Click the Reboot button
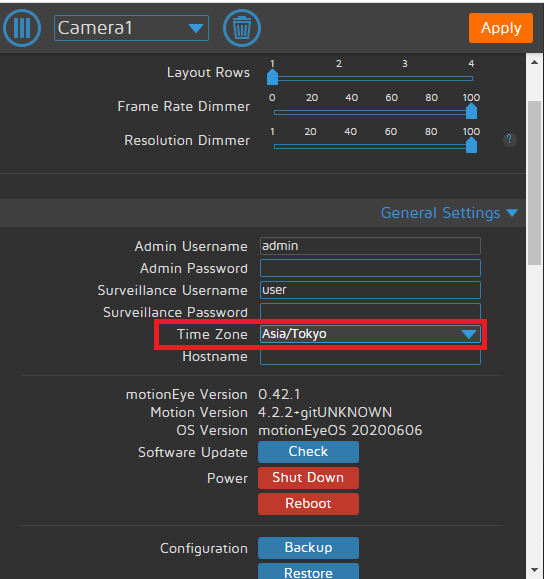The width and height of the screenshot is (544, 579). 308,504
